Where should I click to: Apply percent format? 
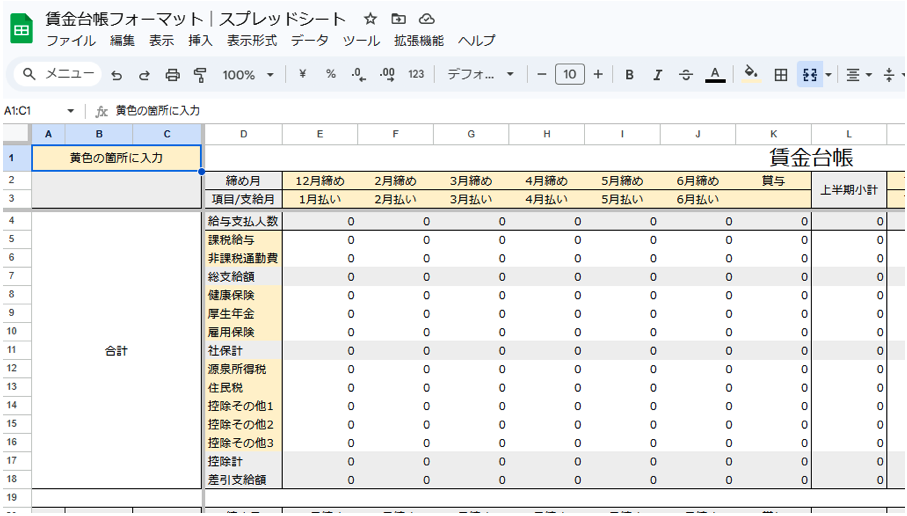[x=331, y=74]
